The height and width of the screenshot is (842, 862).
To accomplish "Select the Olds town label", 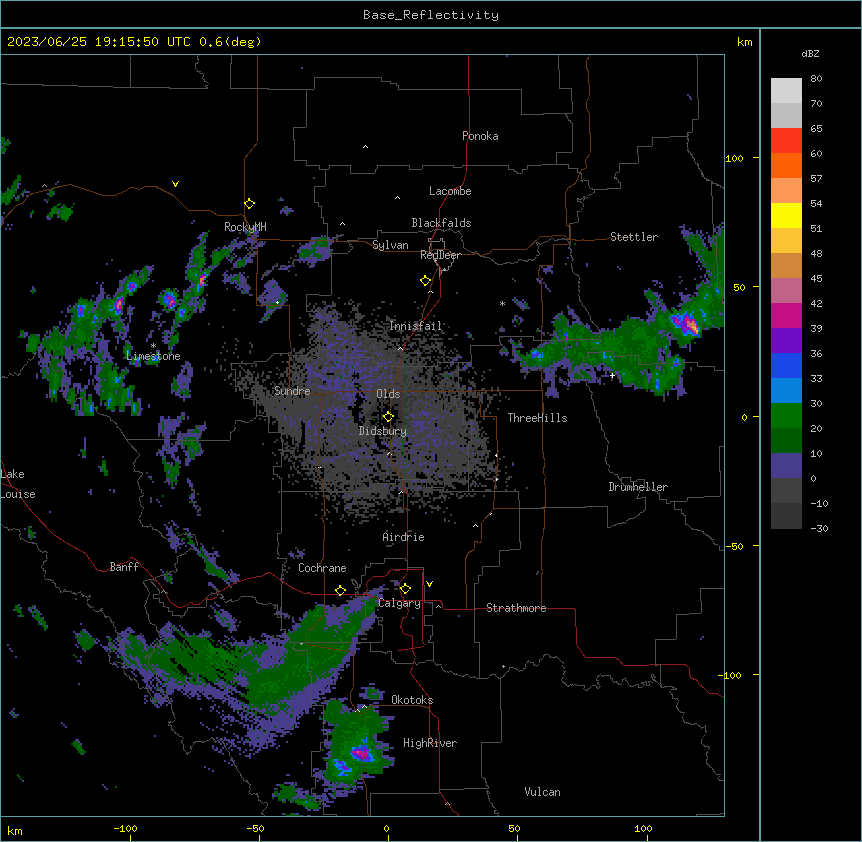I will (388, 394).
